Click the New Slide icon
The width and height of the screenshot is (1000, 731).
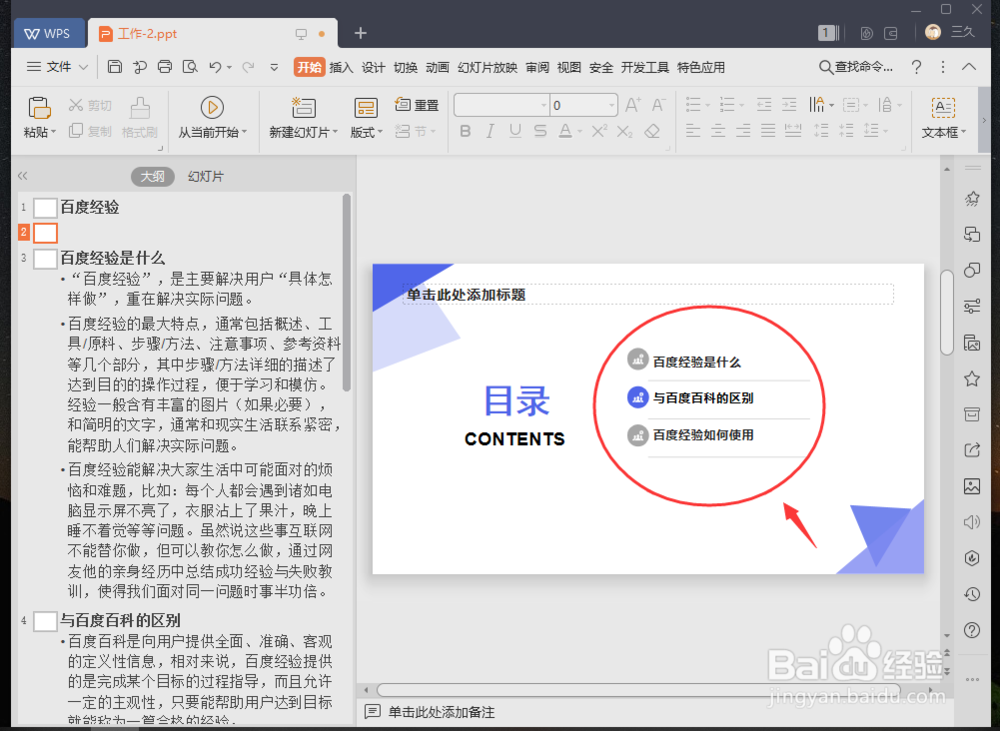(304, 108)
